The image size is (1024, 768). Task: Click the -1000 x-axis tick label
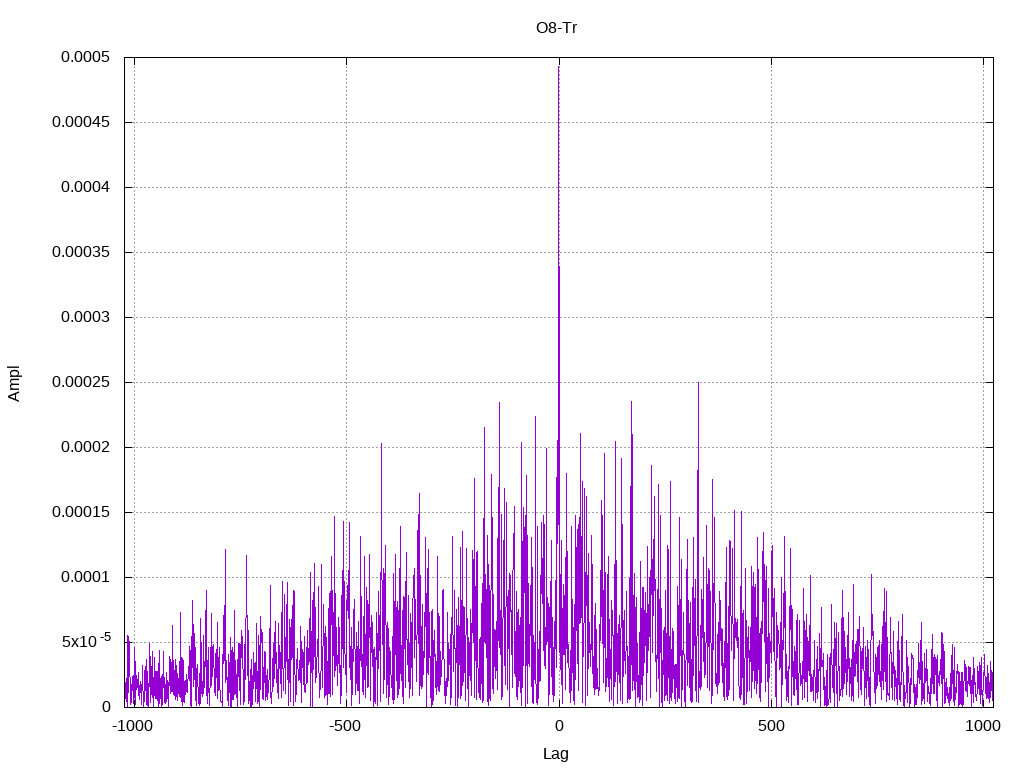133,726
